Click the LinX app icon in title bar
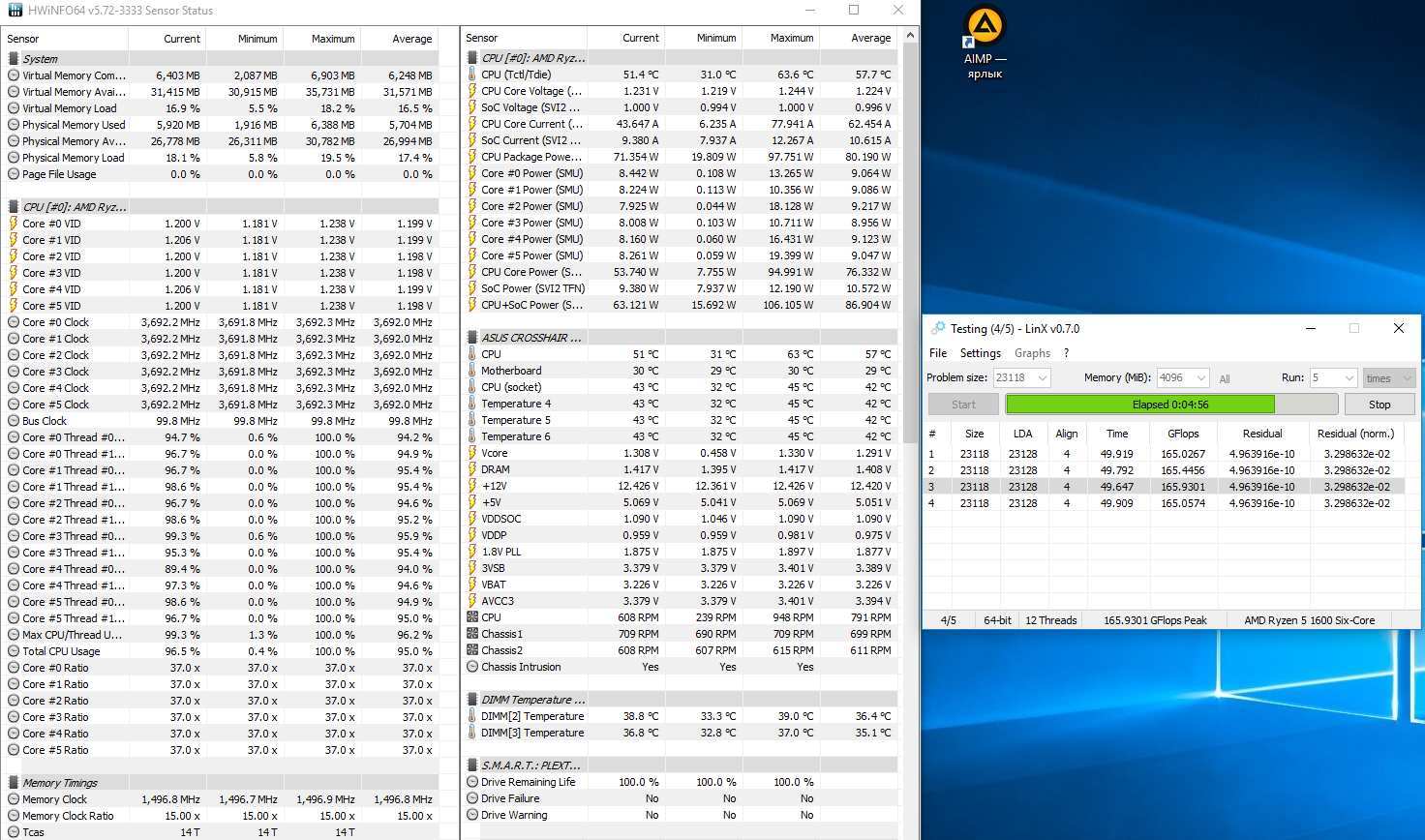1425x840 pixels. (x=937, y=329)
